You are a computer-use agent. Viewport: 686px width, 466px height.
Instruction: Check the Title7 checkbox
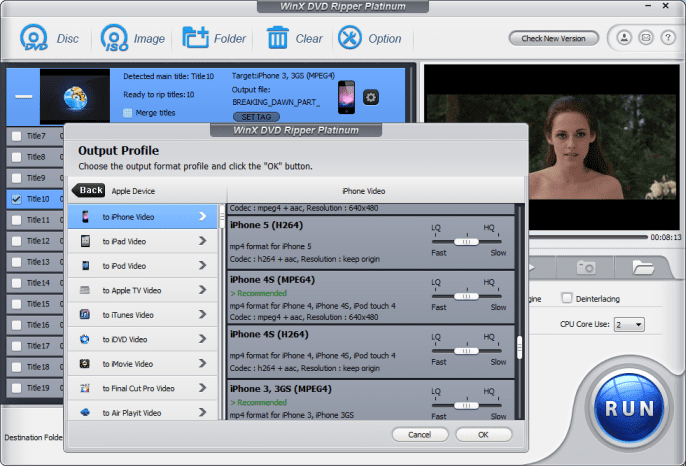pos(17,136)
